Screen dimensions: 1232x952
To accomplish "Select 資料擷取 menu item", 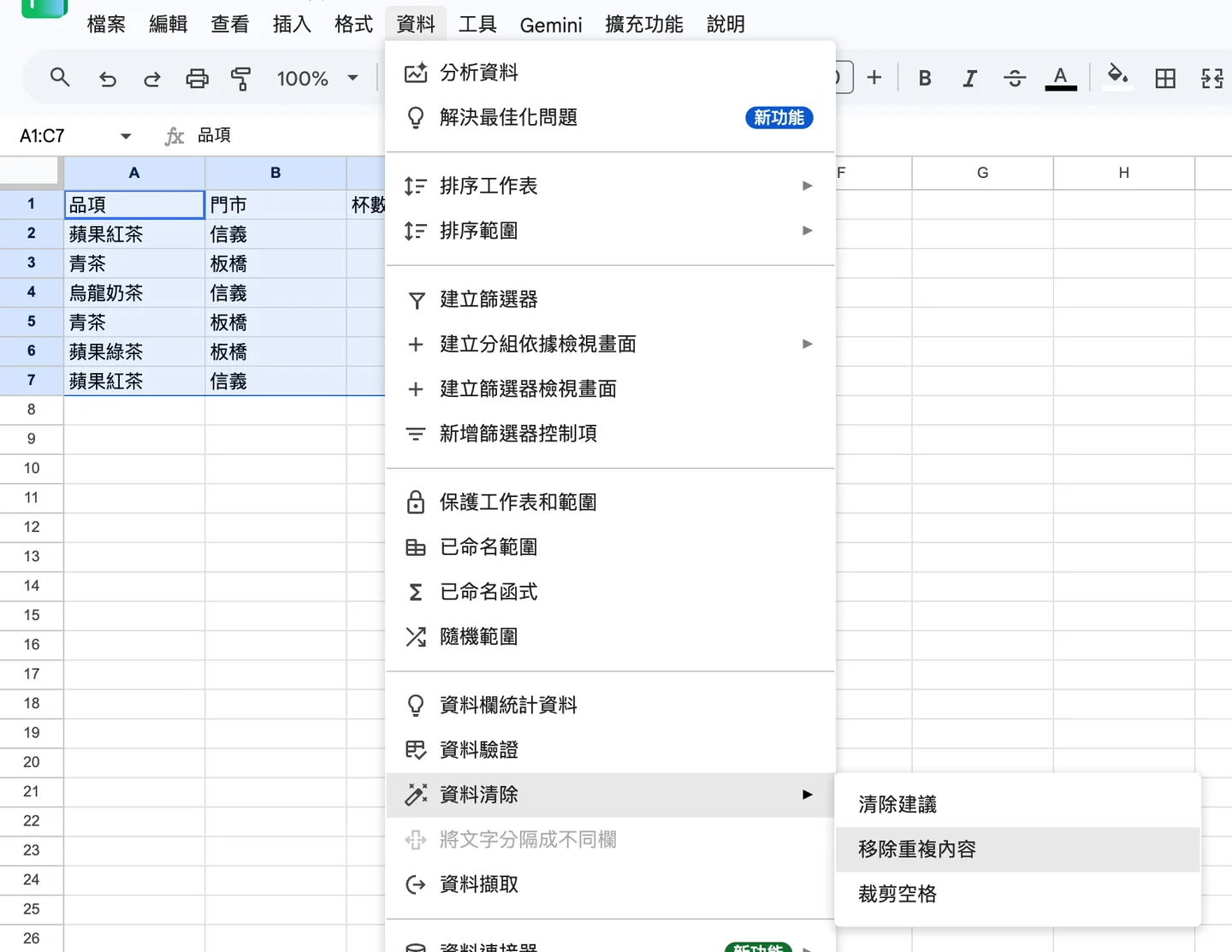I will [610, 884].
